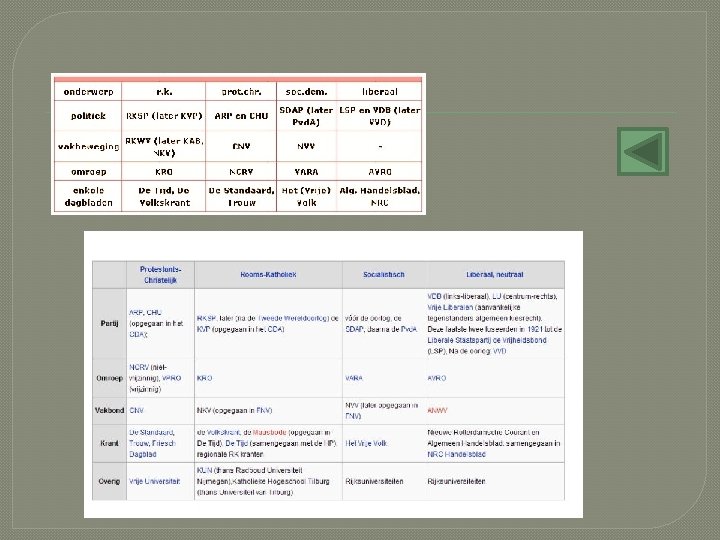Open the VPRO link in Omroep row
This screenshot has height=540, width=720.
click(x=172, y=378)
